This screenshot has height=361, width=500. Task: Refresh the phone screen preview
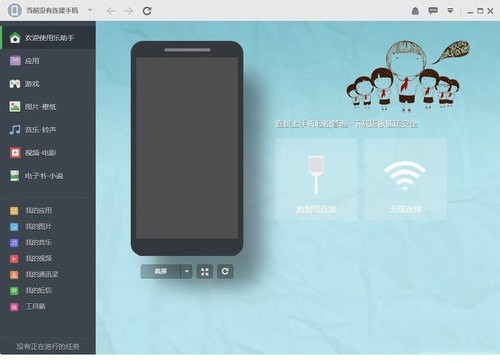point(225,272)
